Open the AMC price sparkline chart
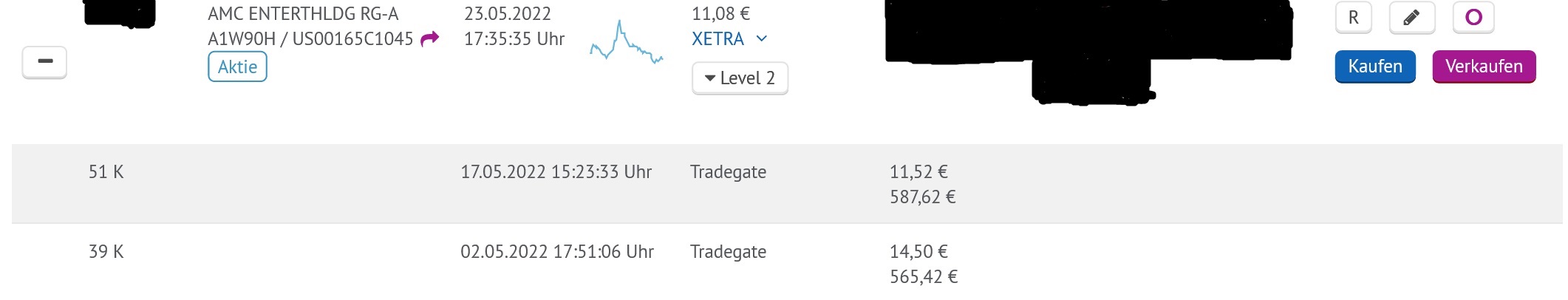1568x300 pixels. pyautogui.click(x=626, y=43)
